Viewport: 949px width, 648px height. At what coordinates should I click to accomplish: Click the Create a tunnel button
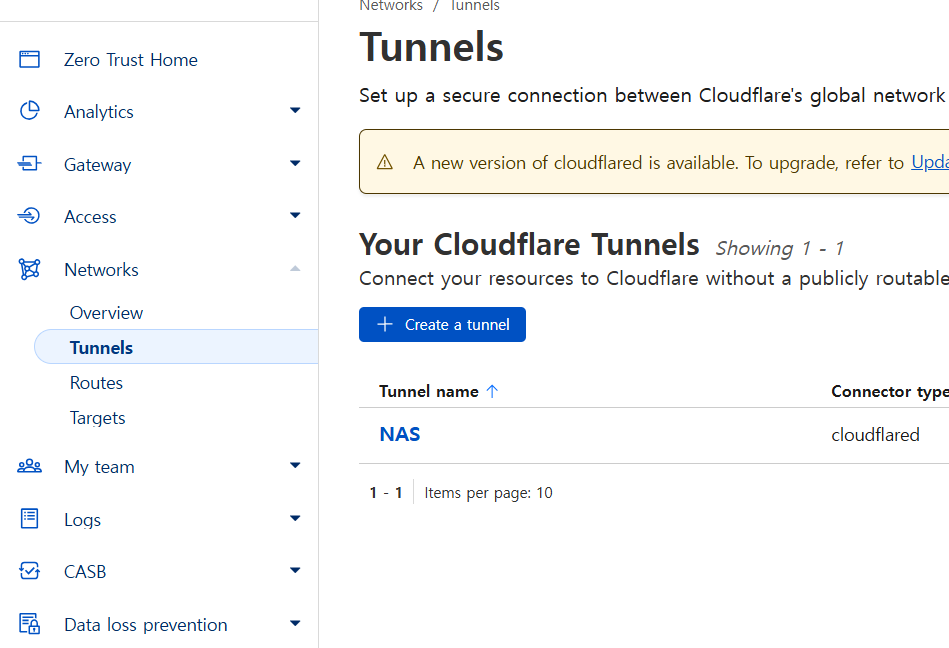coord(442,324)
